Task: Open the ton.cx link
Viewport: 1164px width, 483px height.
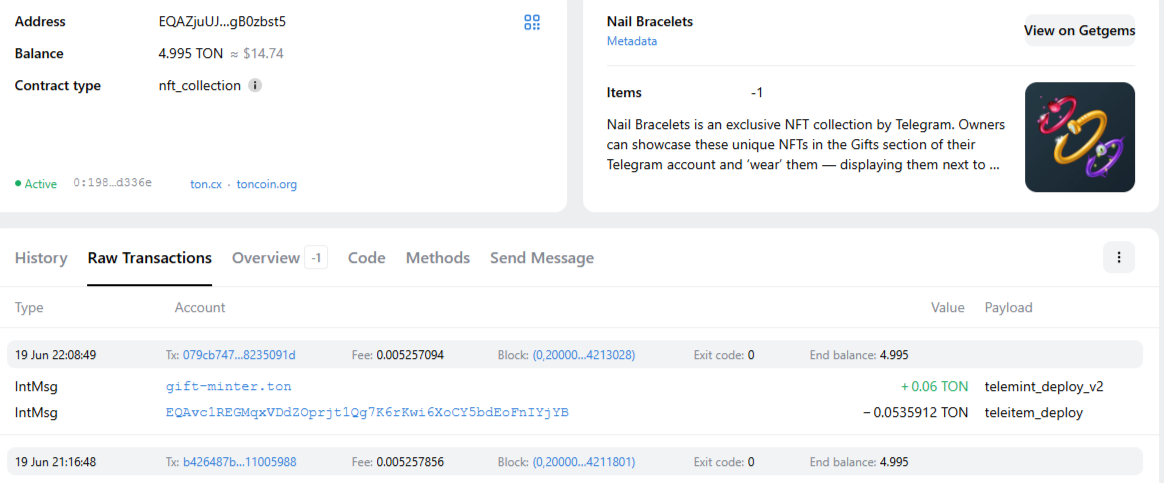Action: [205, 184]
